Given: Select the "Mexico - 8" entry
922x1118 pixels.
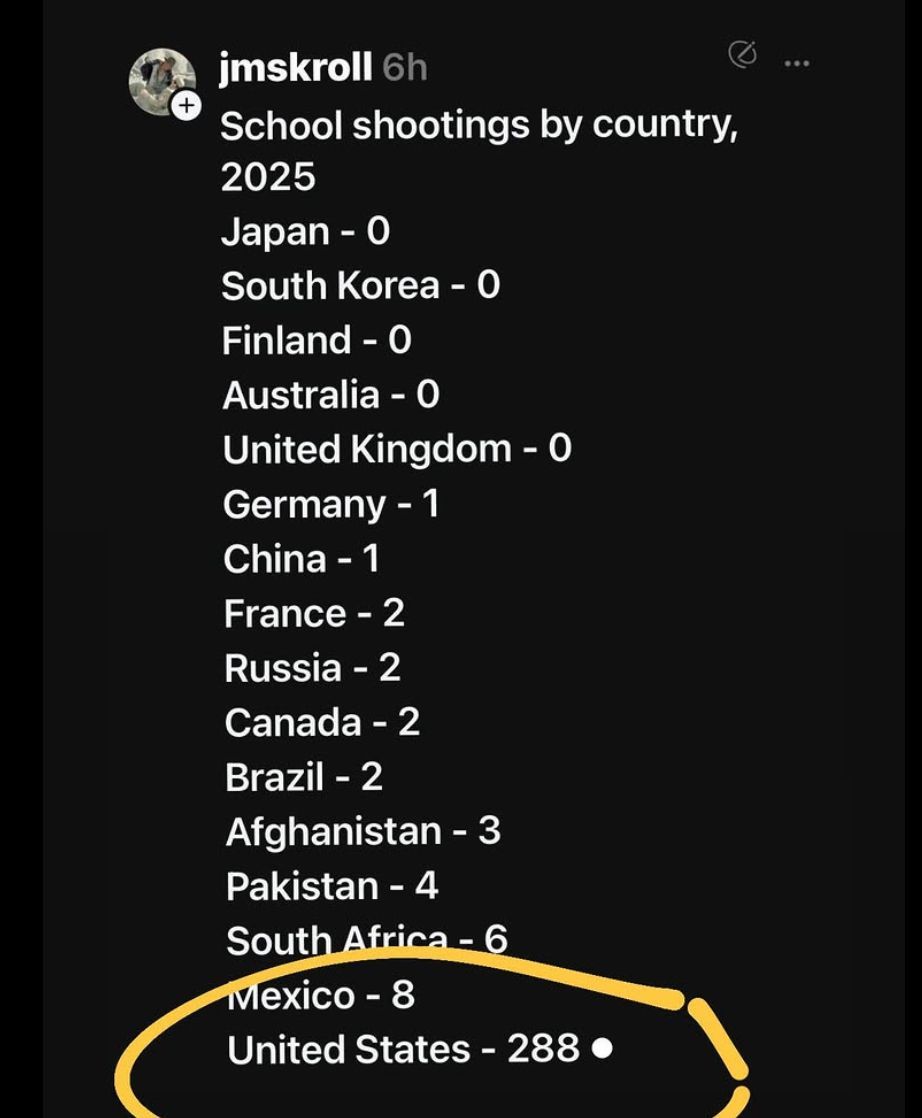Looking at the screenshot, I should click(x=322, y=995).
